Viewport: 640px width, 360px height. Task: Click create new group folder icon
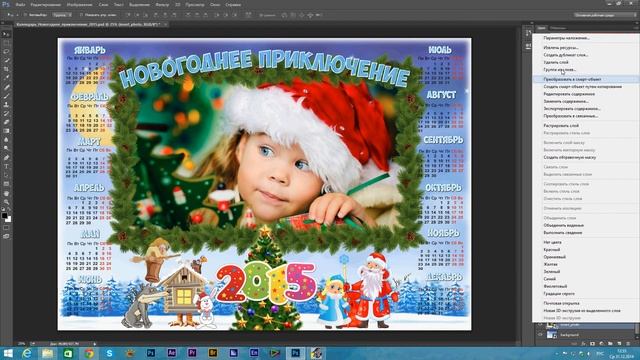coord(610,344)
